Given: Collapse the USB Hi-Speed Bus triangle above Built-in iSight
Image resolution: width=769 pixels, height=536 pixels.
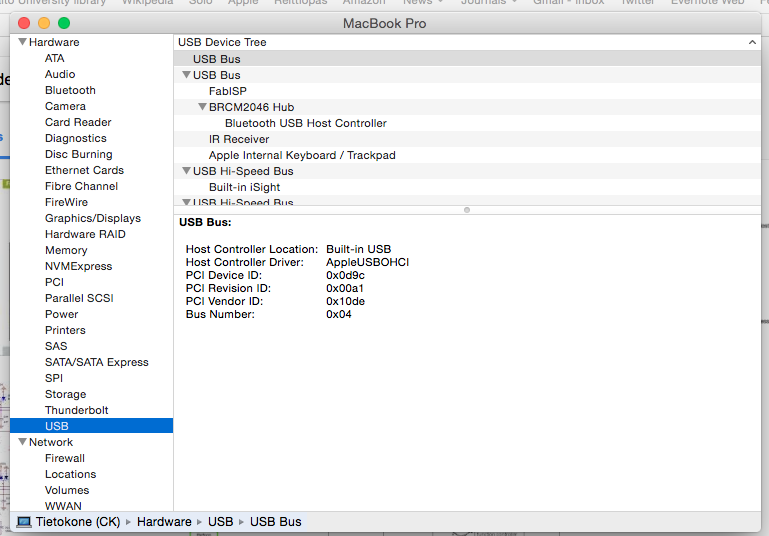Looking at the screenshot, I should pyautogui.click(x=186, y=171).
